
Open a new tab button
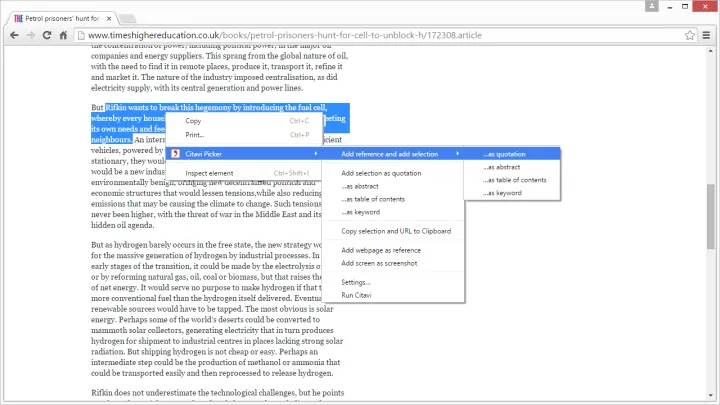[x=127, y=19]
